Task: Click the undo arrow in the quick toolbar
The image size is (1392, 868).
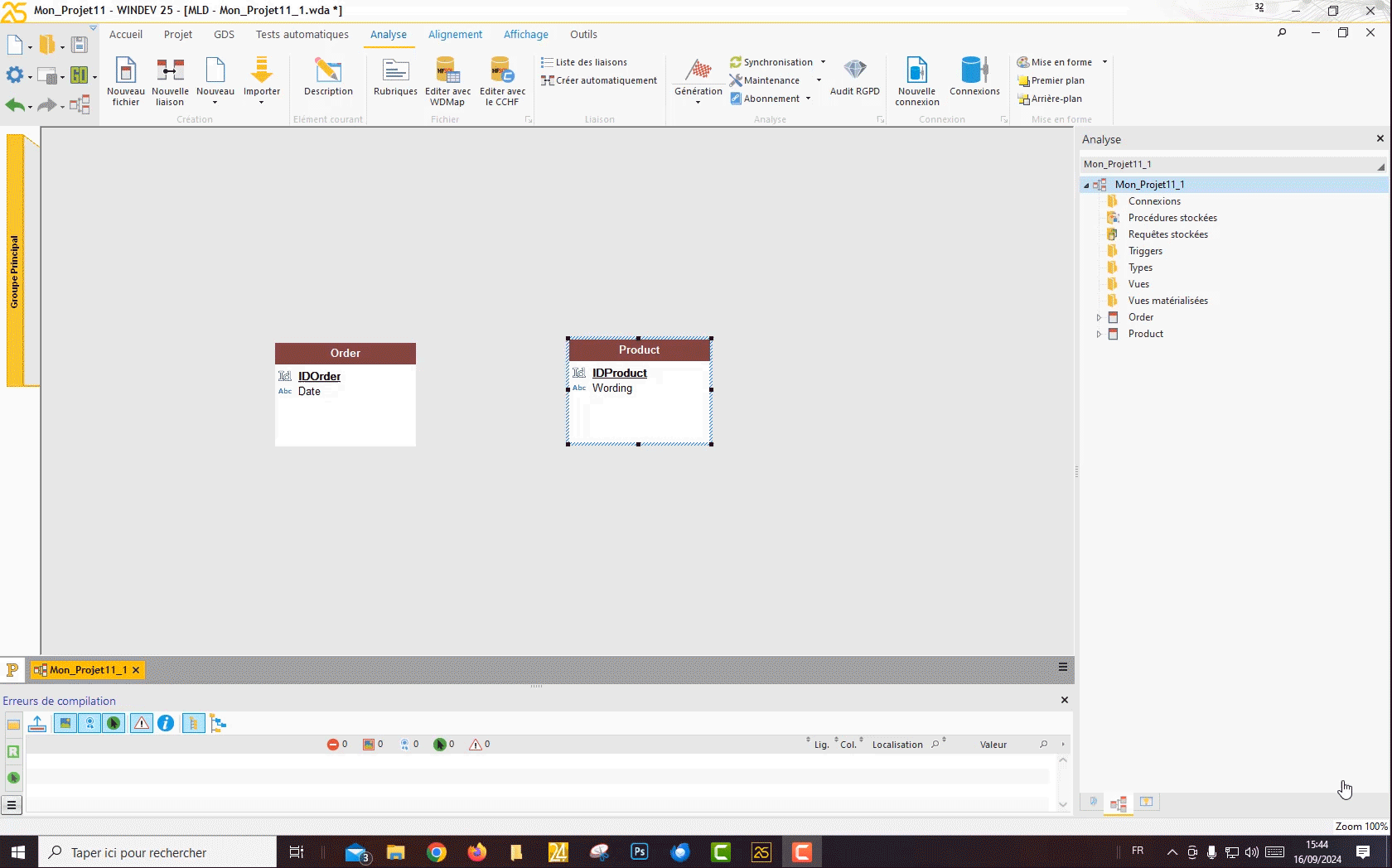Action: point(15,105)
